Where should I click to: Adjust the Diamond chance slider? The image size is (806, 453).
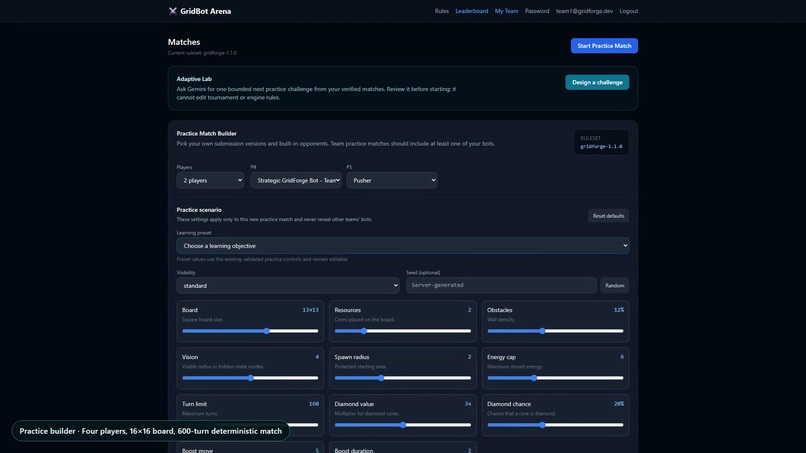click(x=555, y=425)
